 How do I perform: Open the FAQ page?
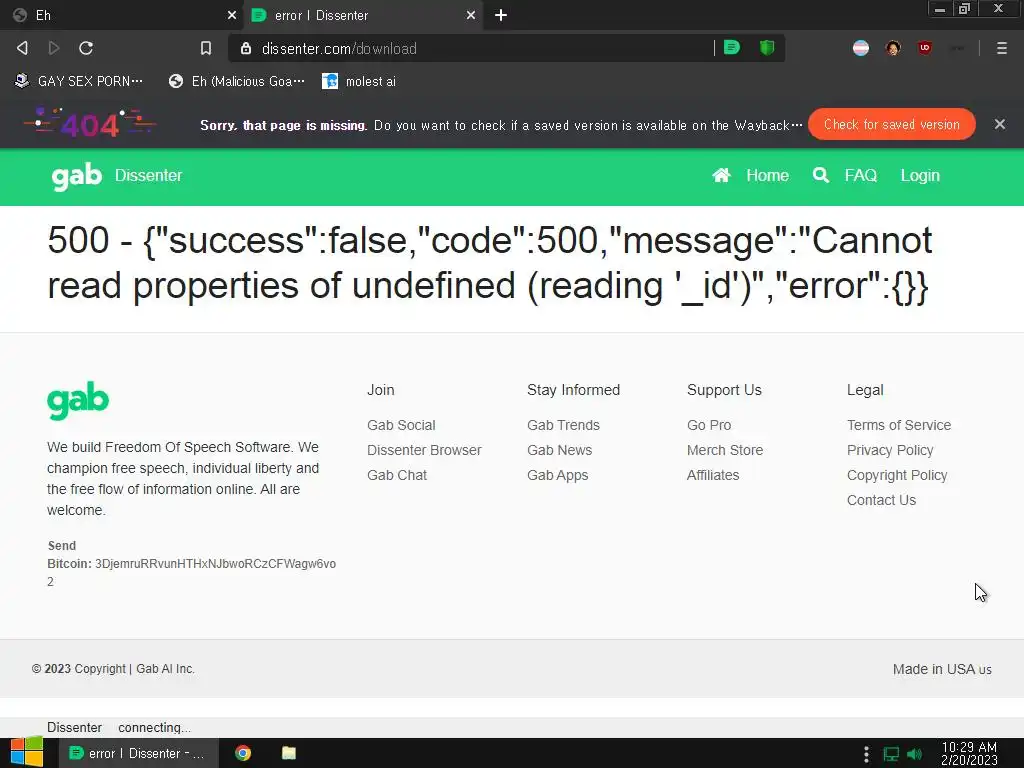tap(860, 176)
